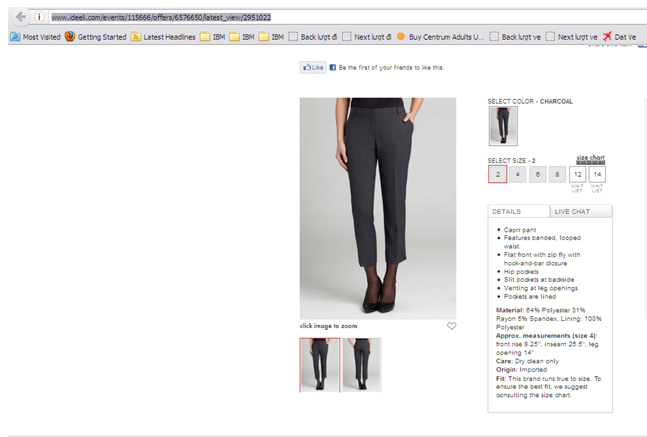Screen dimensions: 647x437
Task: Select size 2
Action: click(x=497, y=174)
